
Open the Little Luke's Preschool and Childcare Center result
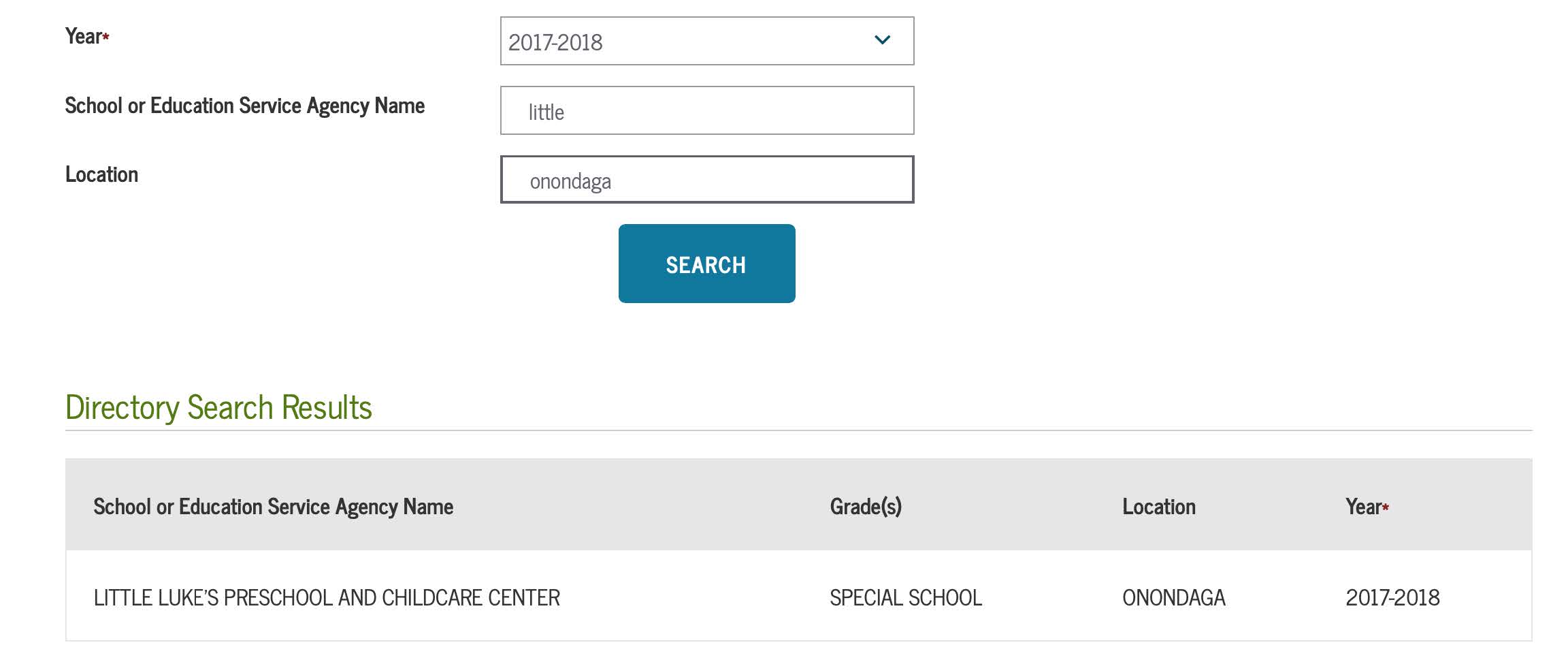pos(327,598)
